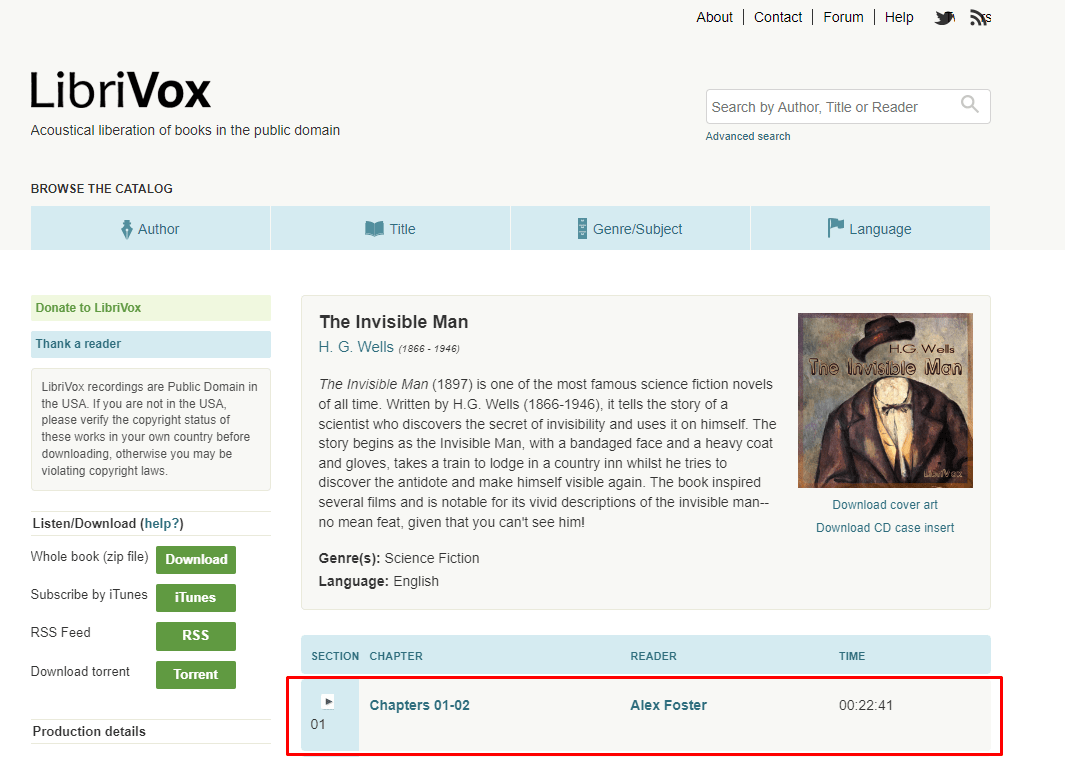The image size is (1065, 757).
Task: Browse catalog by Author
Action: pos(151,229)
